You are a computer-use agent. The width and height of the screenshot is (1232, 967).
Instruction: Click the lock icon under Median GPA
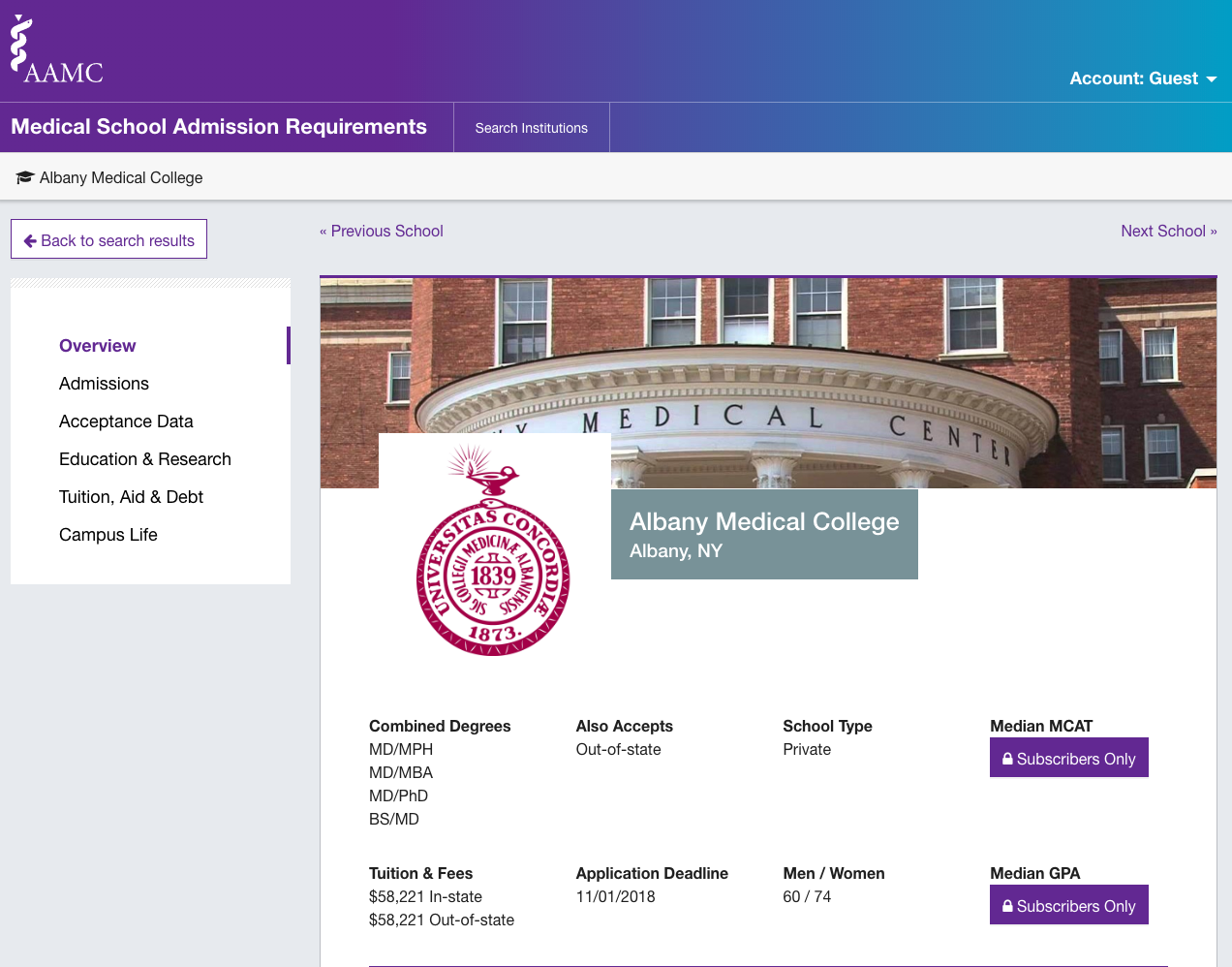1007,906
